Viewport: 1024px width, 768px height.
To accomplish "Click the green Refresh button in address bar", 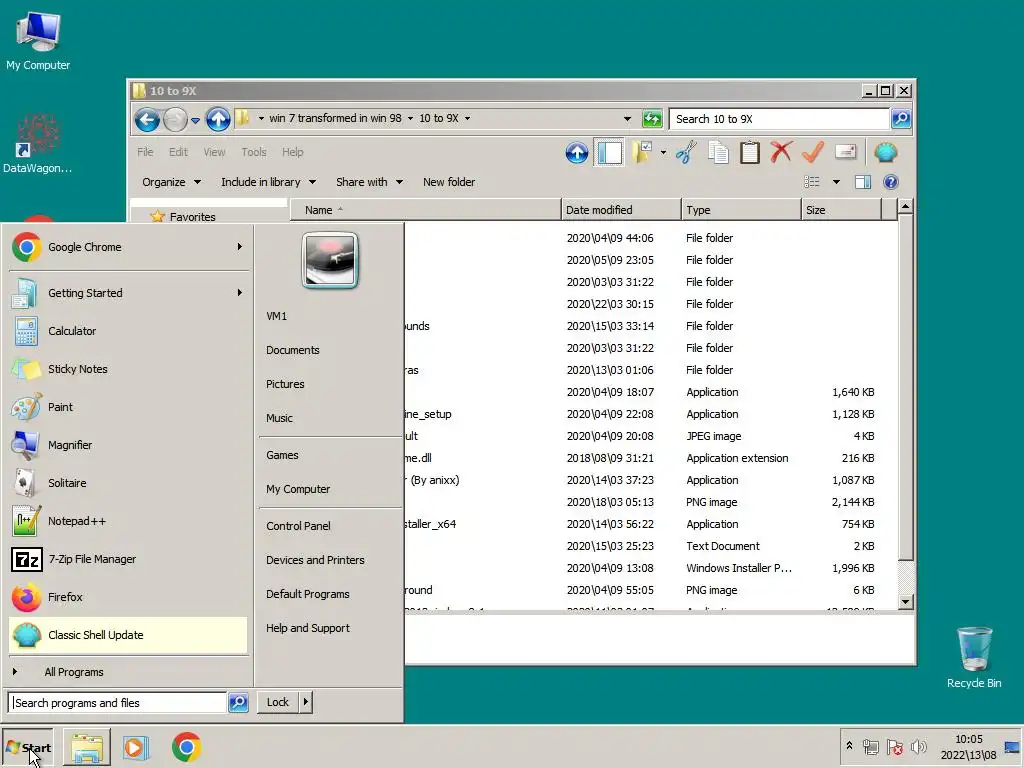I will (652, 119).
